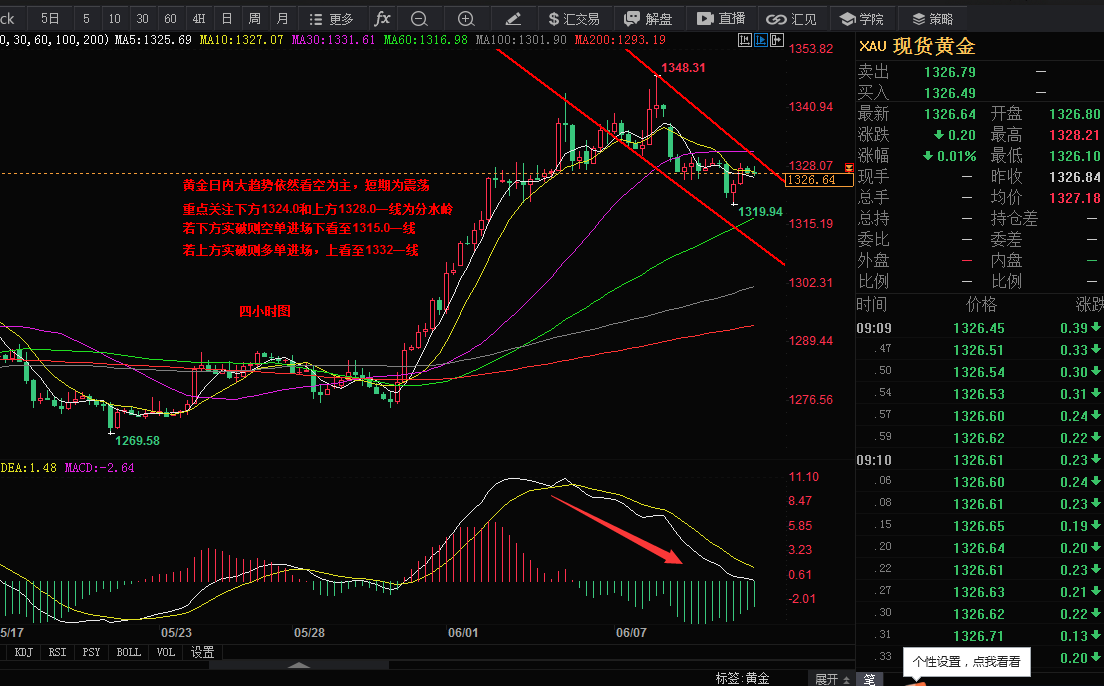Viewport: 1104px width, 686px height.
Task: Toggle the highlighted blue play-axis chart icon
Action: 760,40
